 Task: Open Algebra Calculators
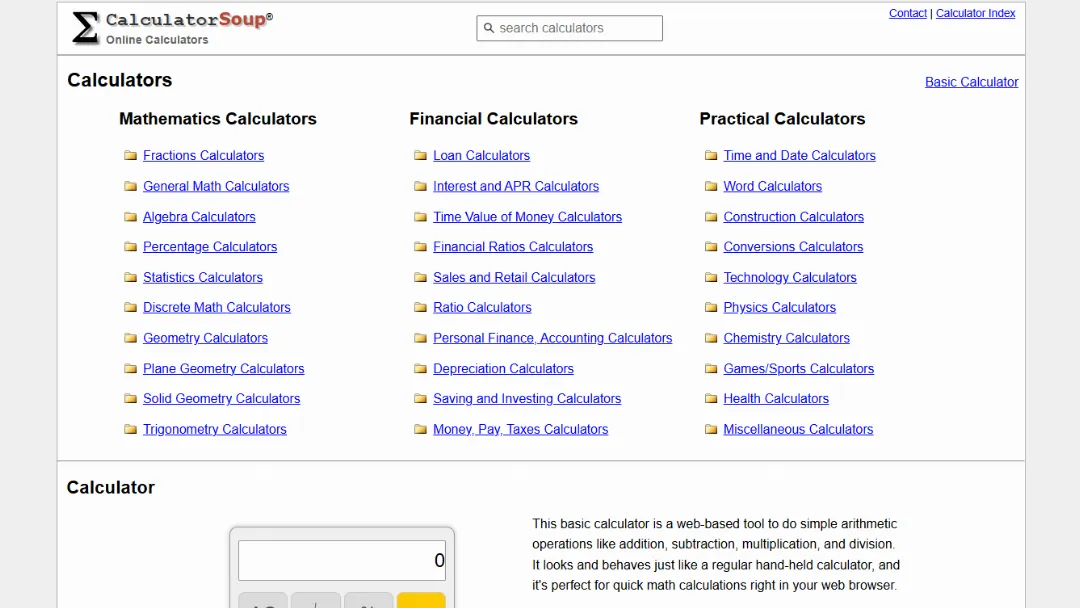pos(199,216)
